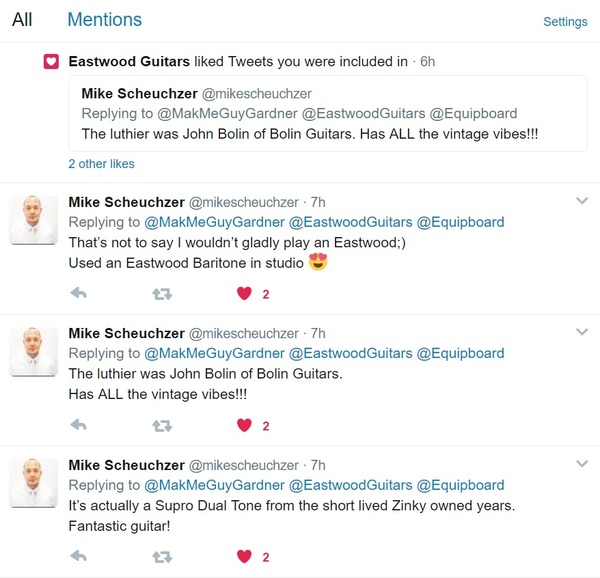Reply to the John Bolin luthier tweet
The width and height of the screenshot is (600, 578).
point(79,425)
